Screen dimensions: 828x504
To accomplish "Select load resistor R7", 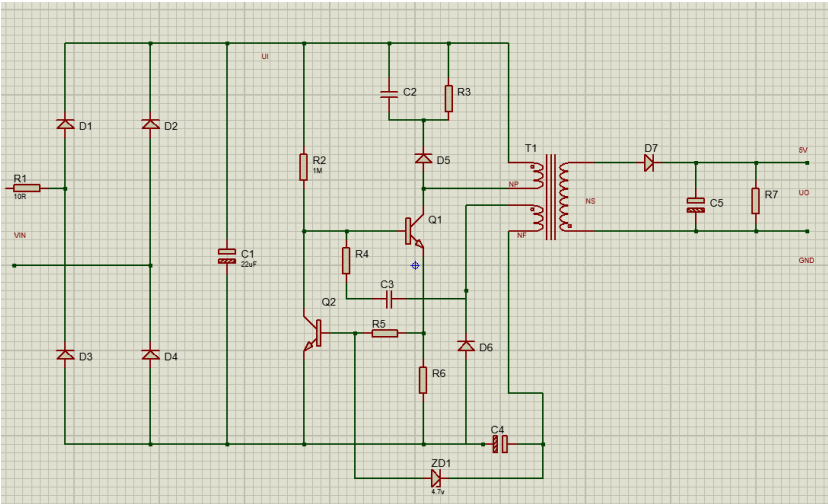I will pos(756,197).
